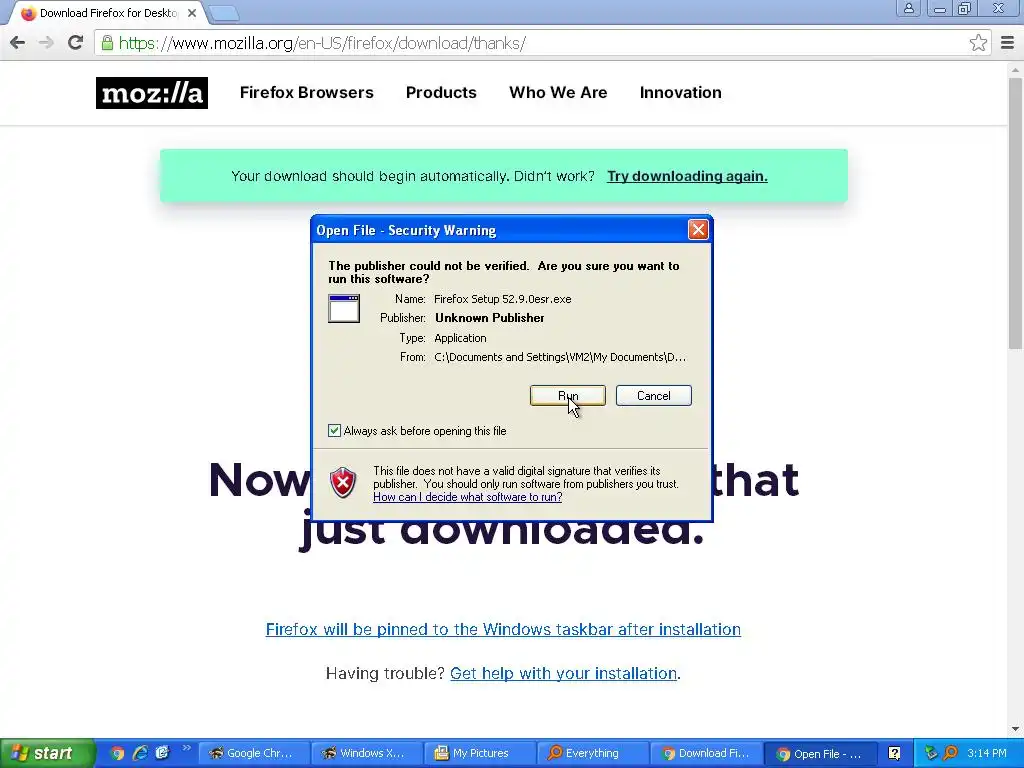Open the Products menu
This screenshot has width=1024, height=768.
coord(441,93)
